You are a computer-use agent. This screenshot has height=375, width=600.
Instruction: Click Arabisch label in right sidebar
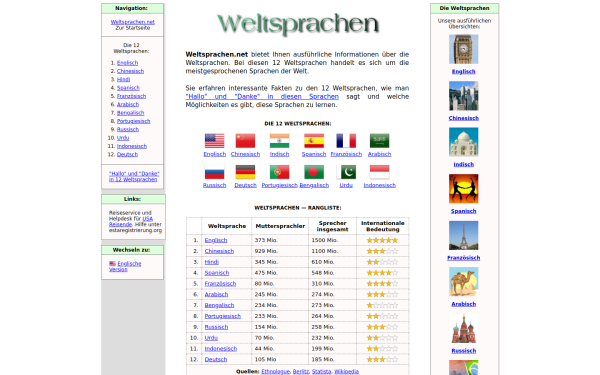(463, 304)
